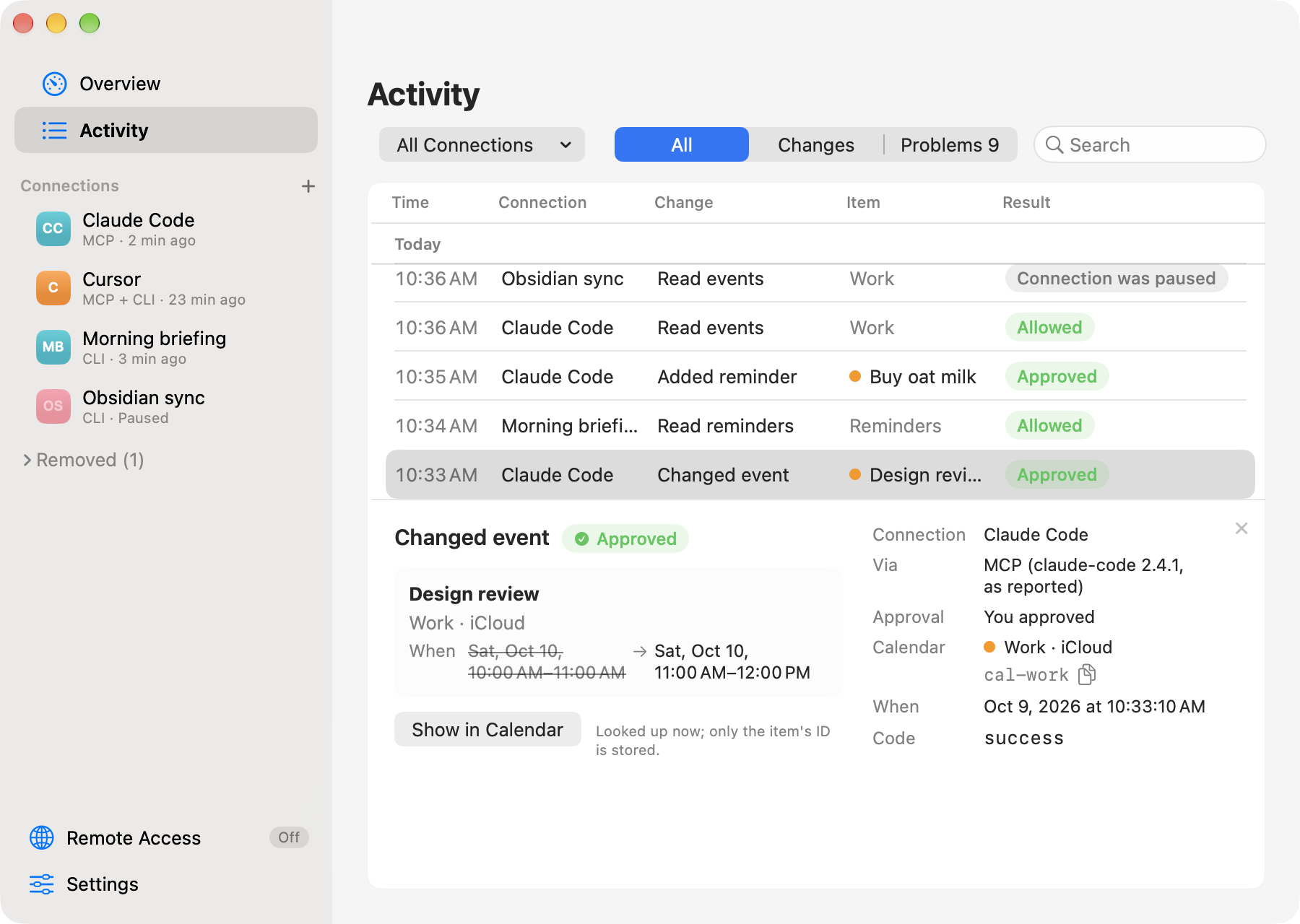
Task: Select the Cursor orange avatar icon
Action: (x=53, y=288)
